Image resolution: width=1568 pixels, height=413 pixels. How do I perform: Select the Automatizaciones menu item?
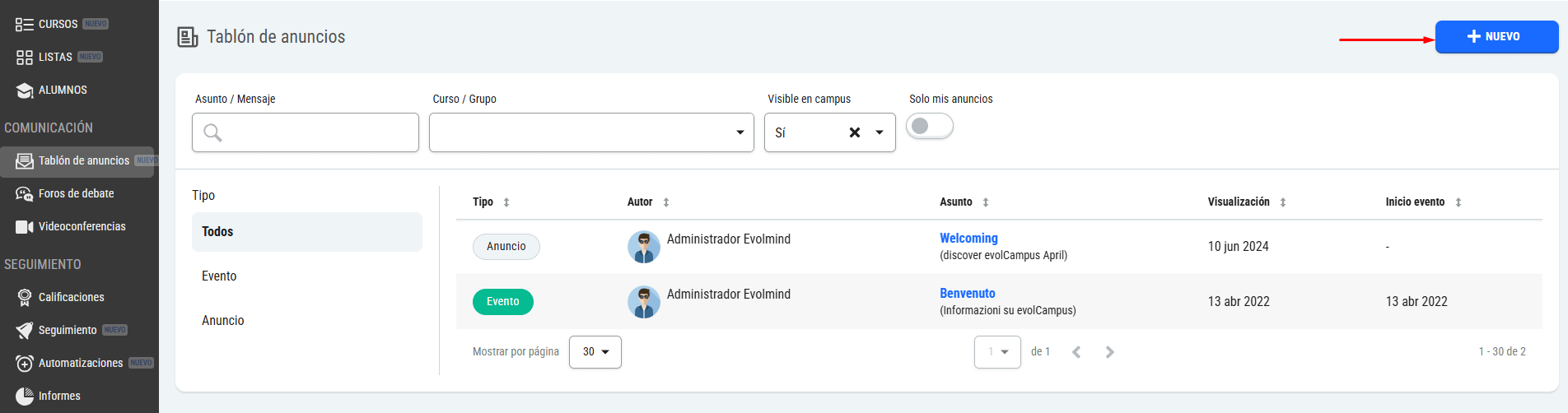point(80,364)
